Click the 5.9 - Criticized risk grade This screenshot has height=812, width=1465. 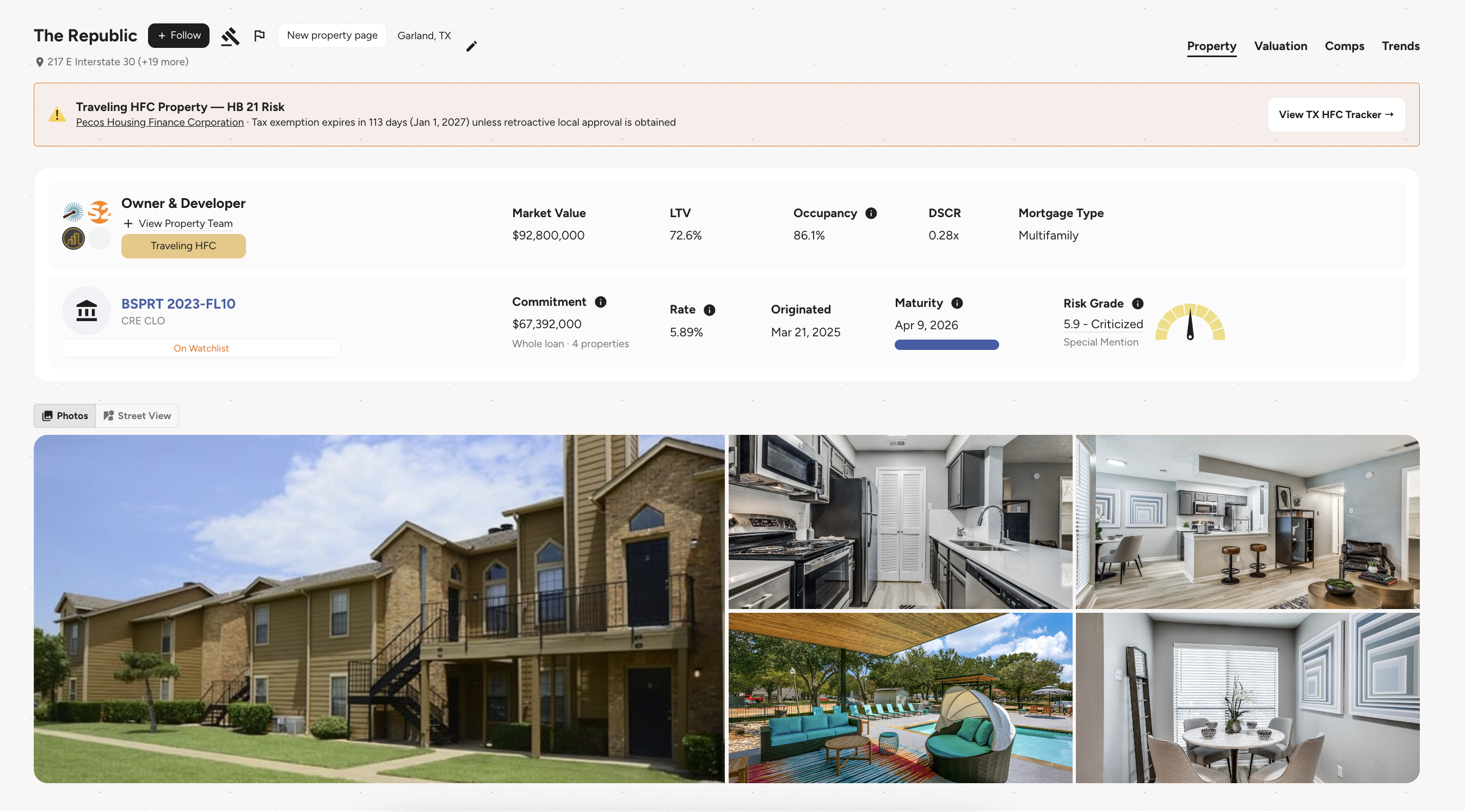tap(1103, 324)
